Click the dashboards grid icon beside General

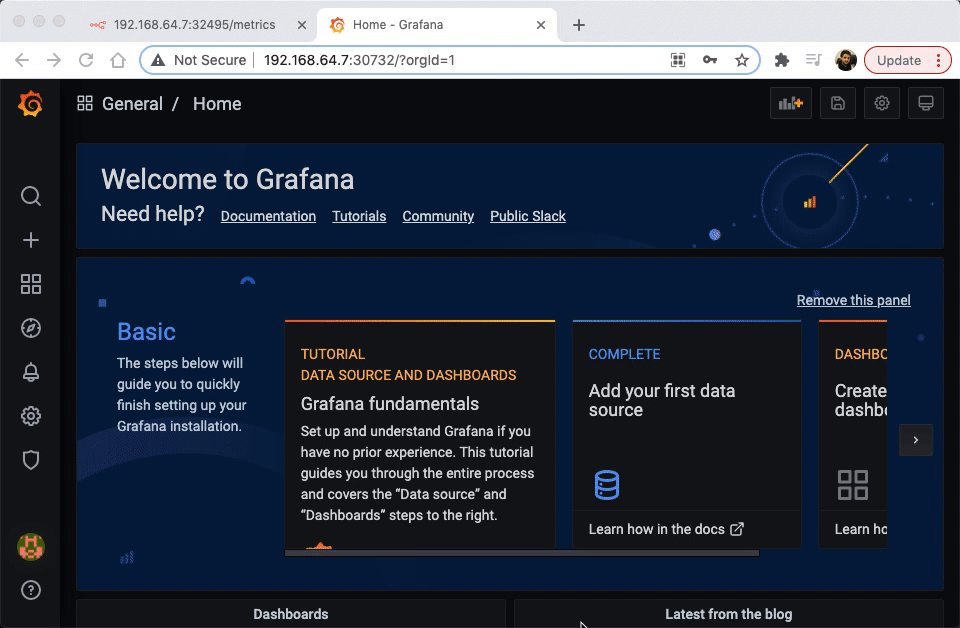85,103
